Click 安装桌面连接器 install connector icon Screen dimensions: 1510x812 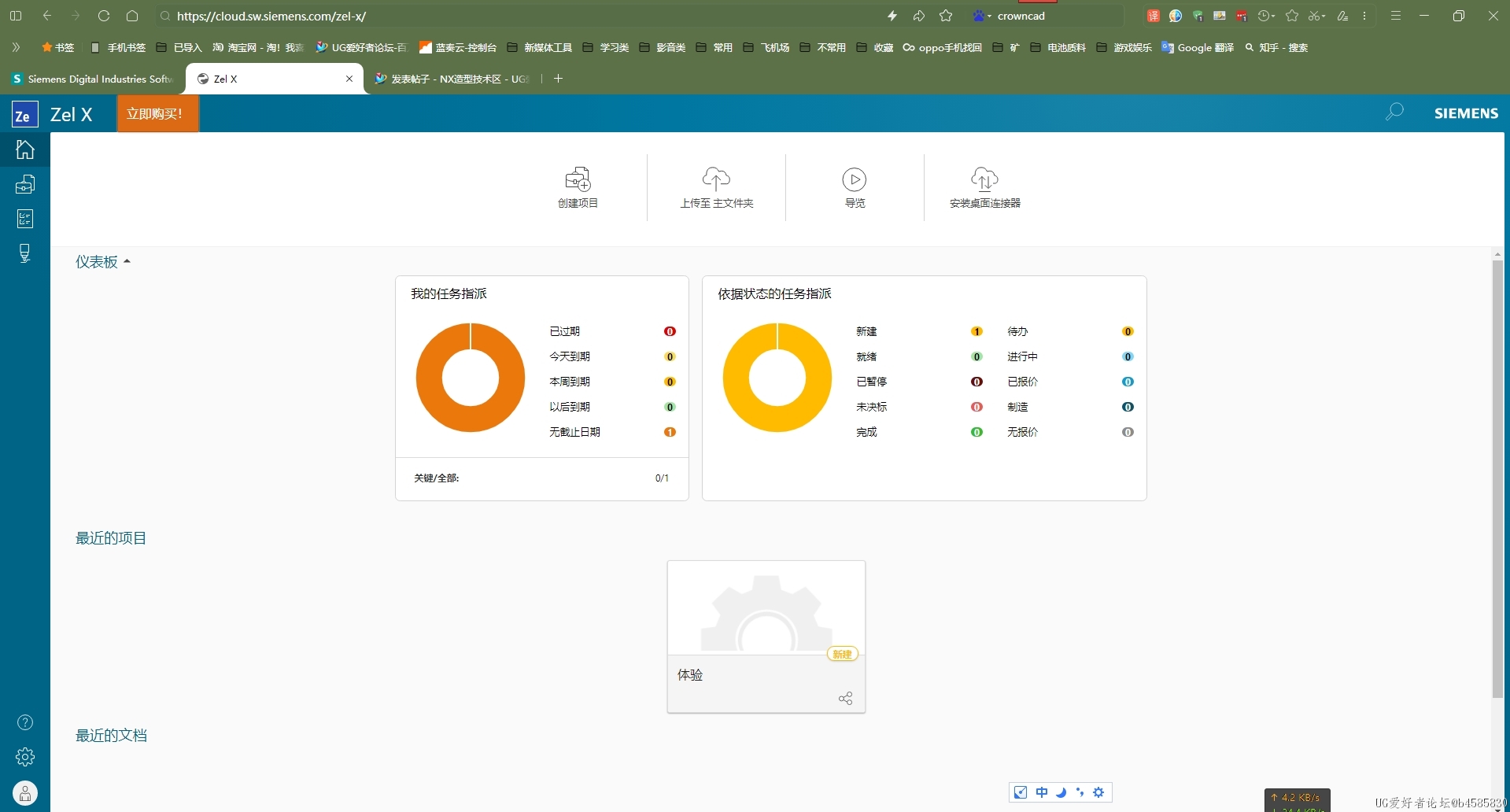point(984,179)
